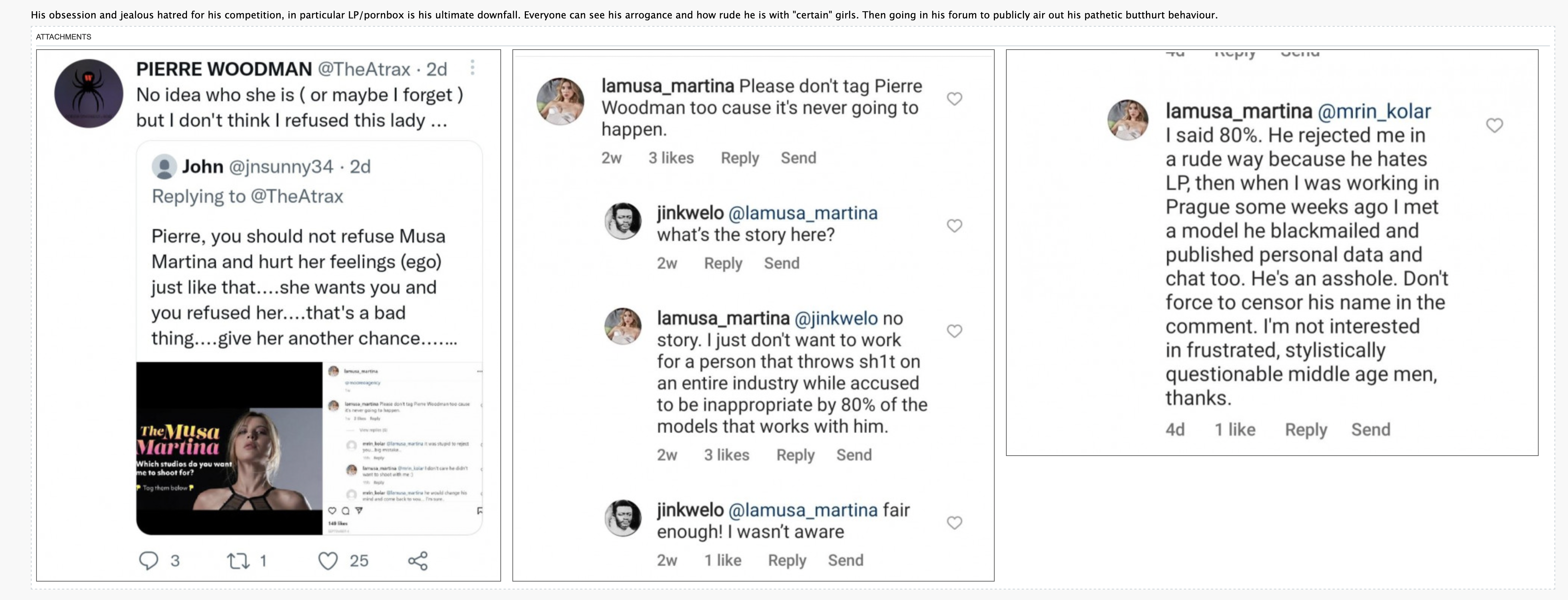This screenshot has width=1568, height=600.
Task: Click the @mrin_kolar mention link
Action: (1374, 111)
